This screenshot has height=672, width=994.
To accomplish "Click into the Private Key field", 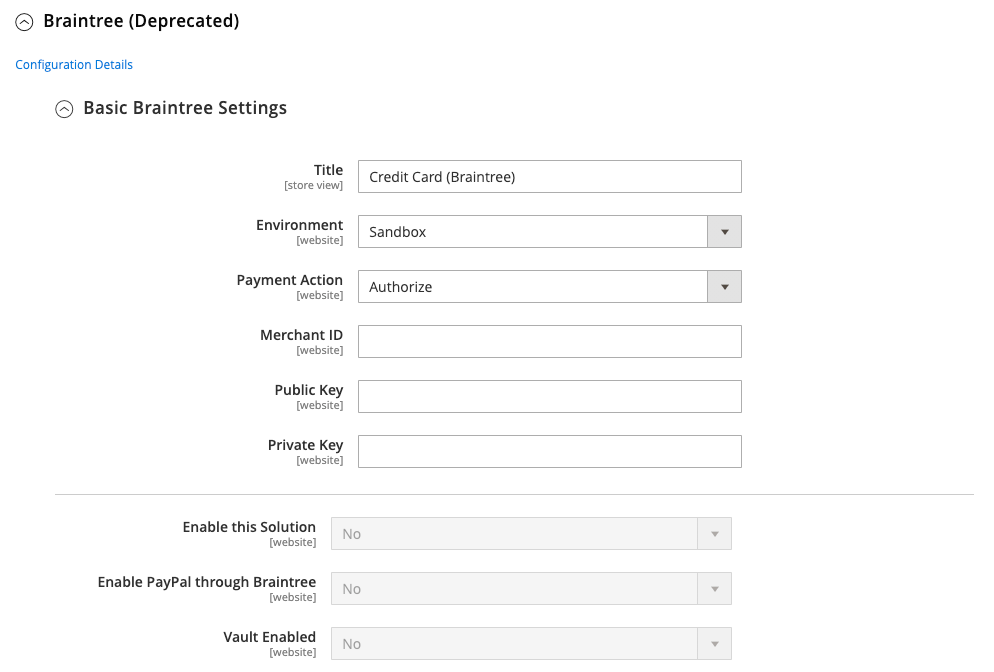I will tap(550, 452).
